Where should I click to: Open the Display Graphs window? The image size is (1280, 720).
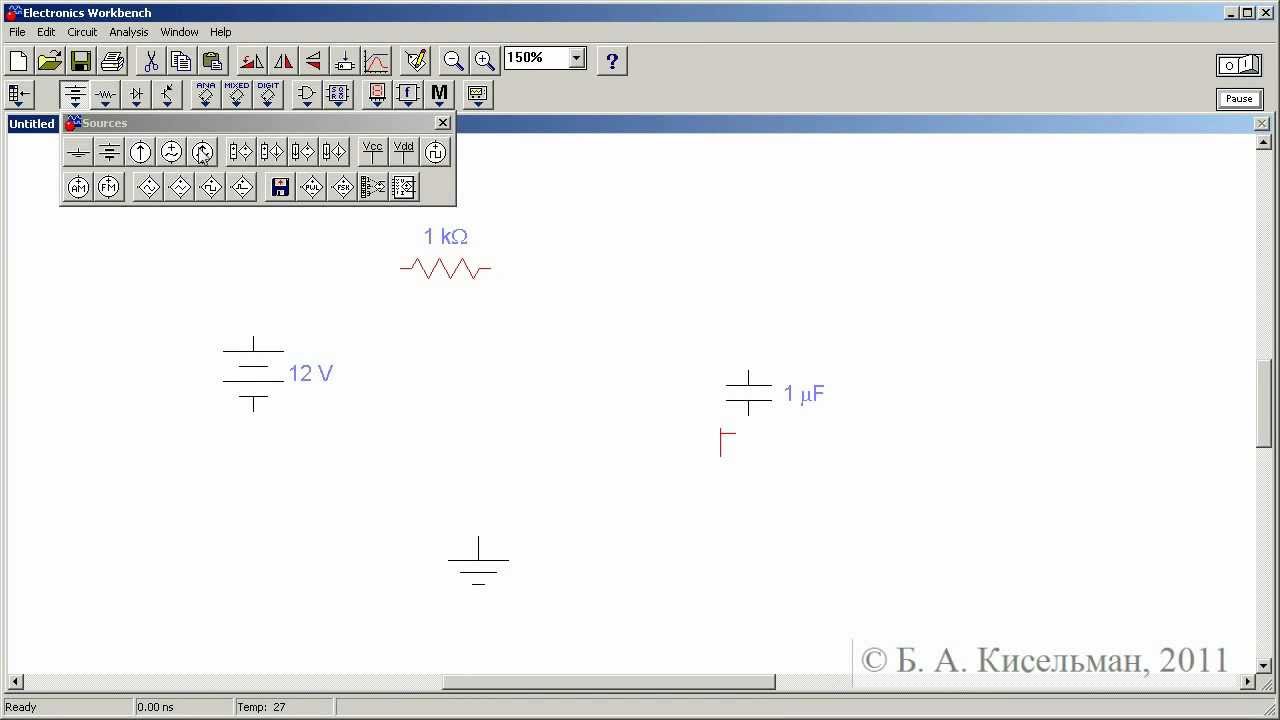click(x=376, y=61)
